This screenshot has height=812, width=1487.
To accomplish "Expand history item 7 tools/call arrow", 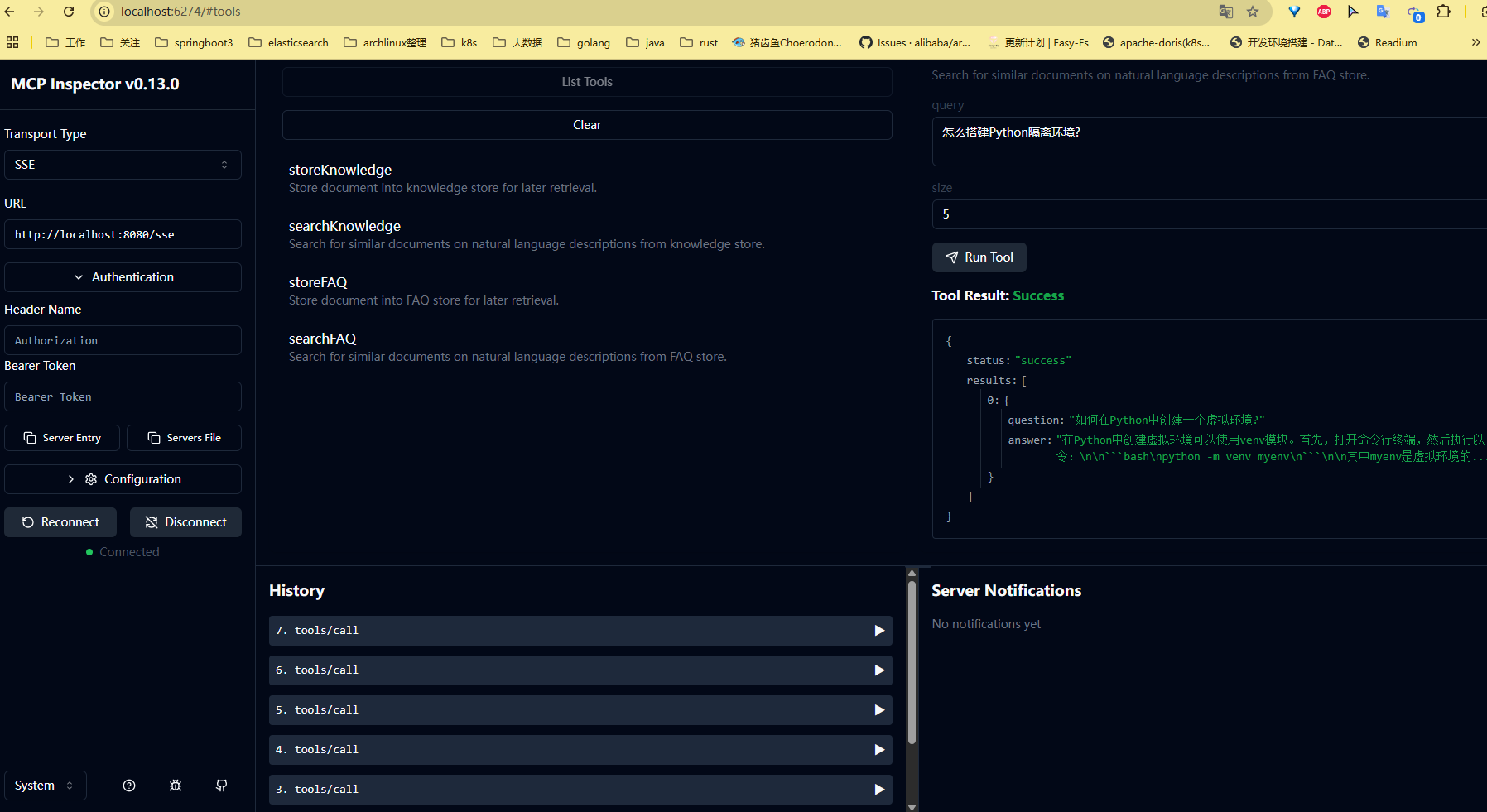I will click(x=879, y=631).
